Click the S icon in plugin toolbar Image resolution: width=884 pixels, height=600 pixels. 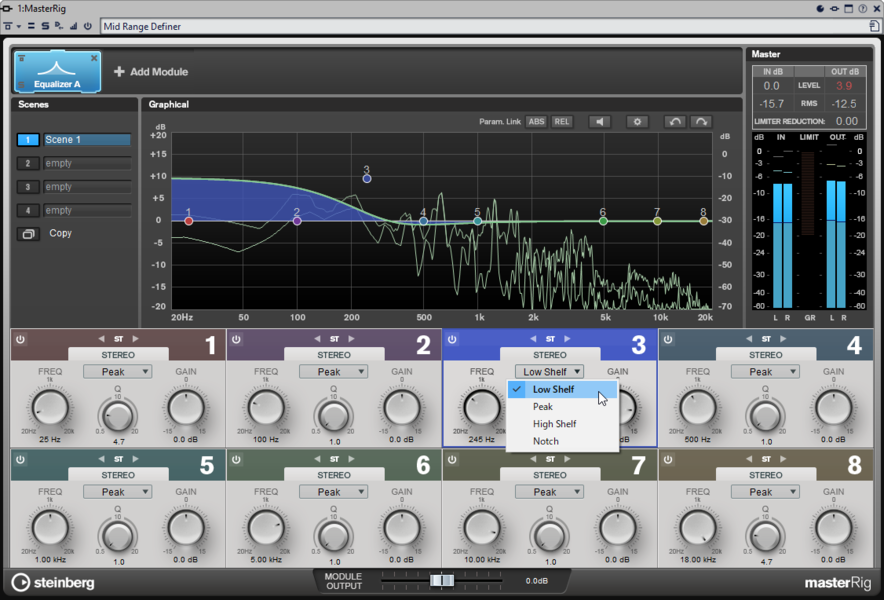[45, 26]
